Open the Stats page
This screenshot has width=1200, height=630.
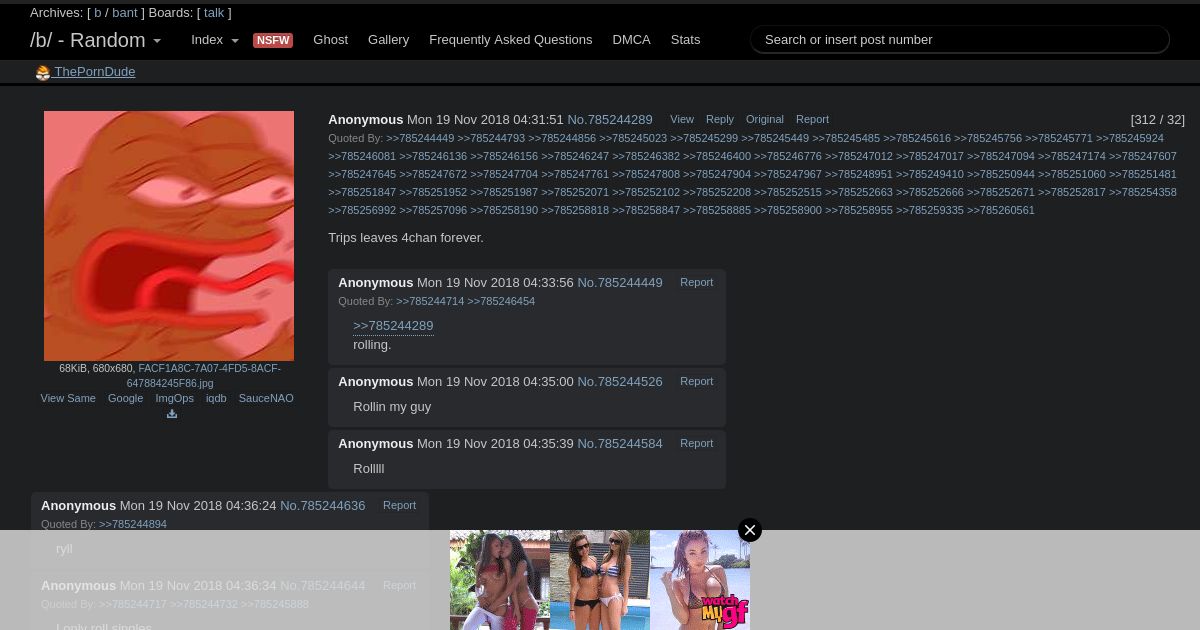click(685, 40)
